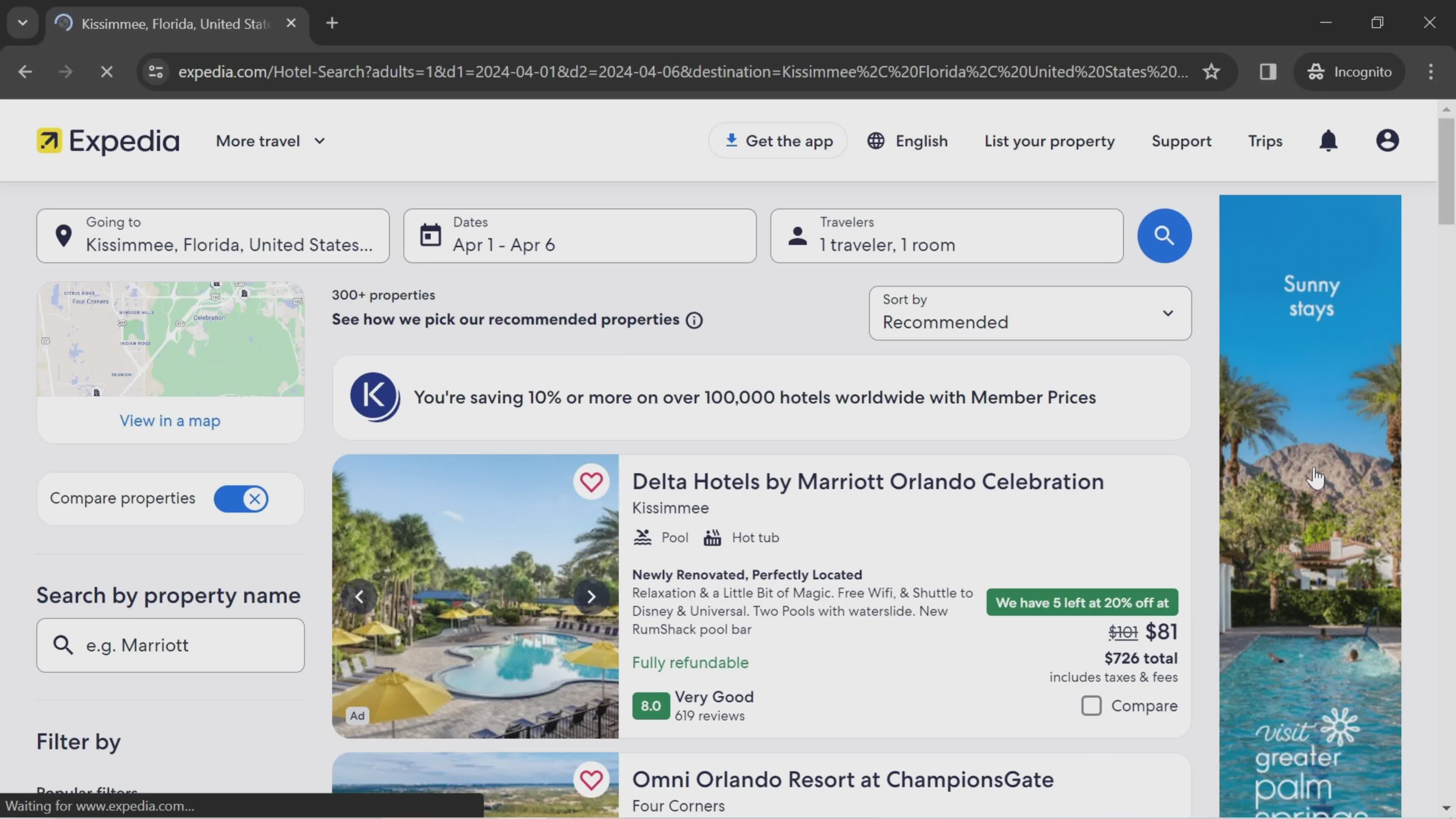Click List your property

pyautogui.click(x=1050, y=141)
